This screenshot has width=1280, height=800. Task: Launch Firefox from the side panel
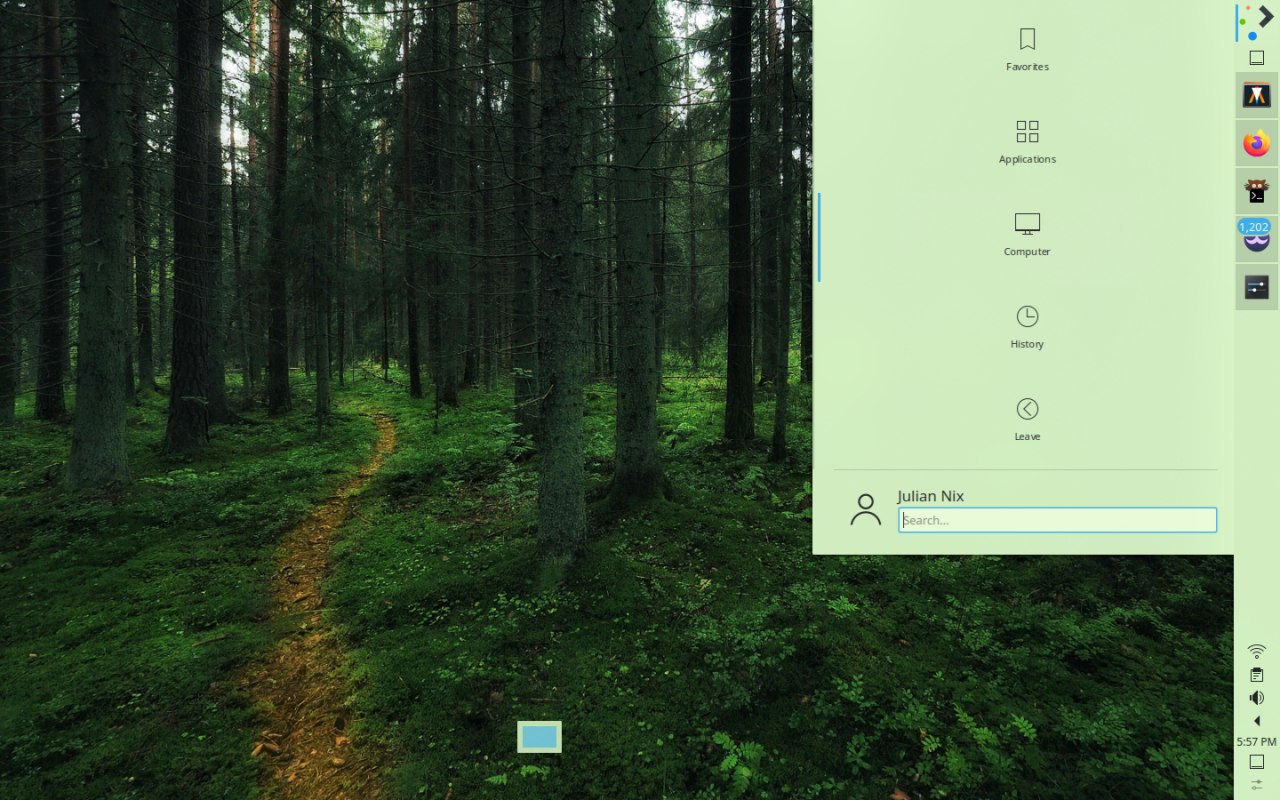click(1257, 144)
